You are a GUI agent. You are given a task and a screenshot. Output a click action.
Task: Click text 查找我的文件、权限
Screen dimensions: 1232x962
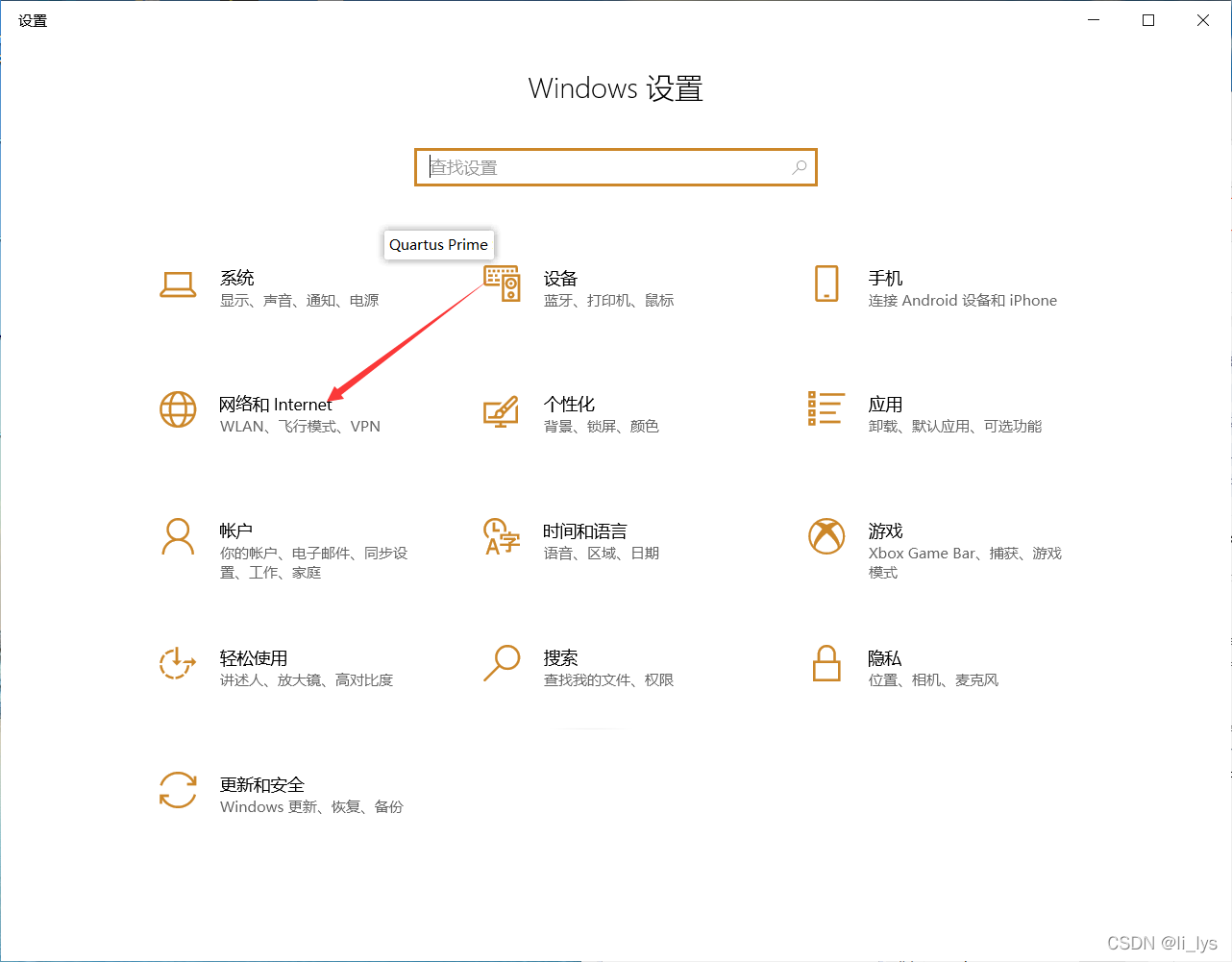(x=609, y=680)
